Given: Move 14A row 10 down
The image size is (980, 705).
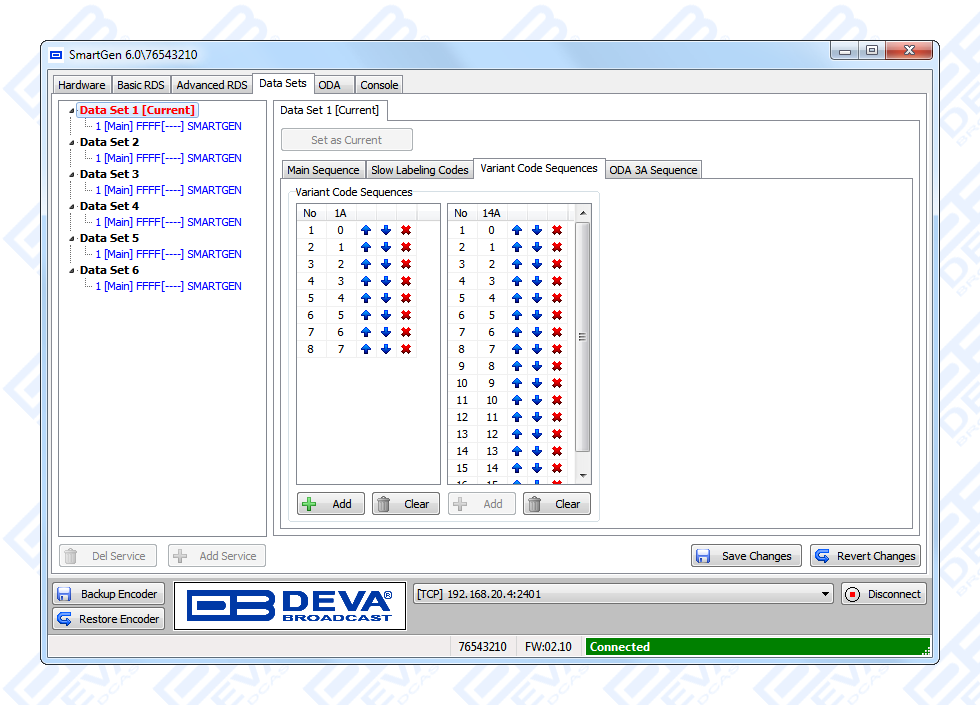Looking at the screenshot, I should (x=537, y=383).
